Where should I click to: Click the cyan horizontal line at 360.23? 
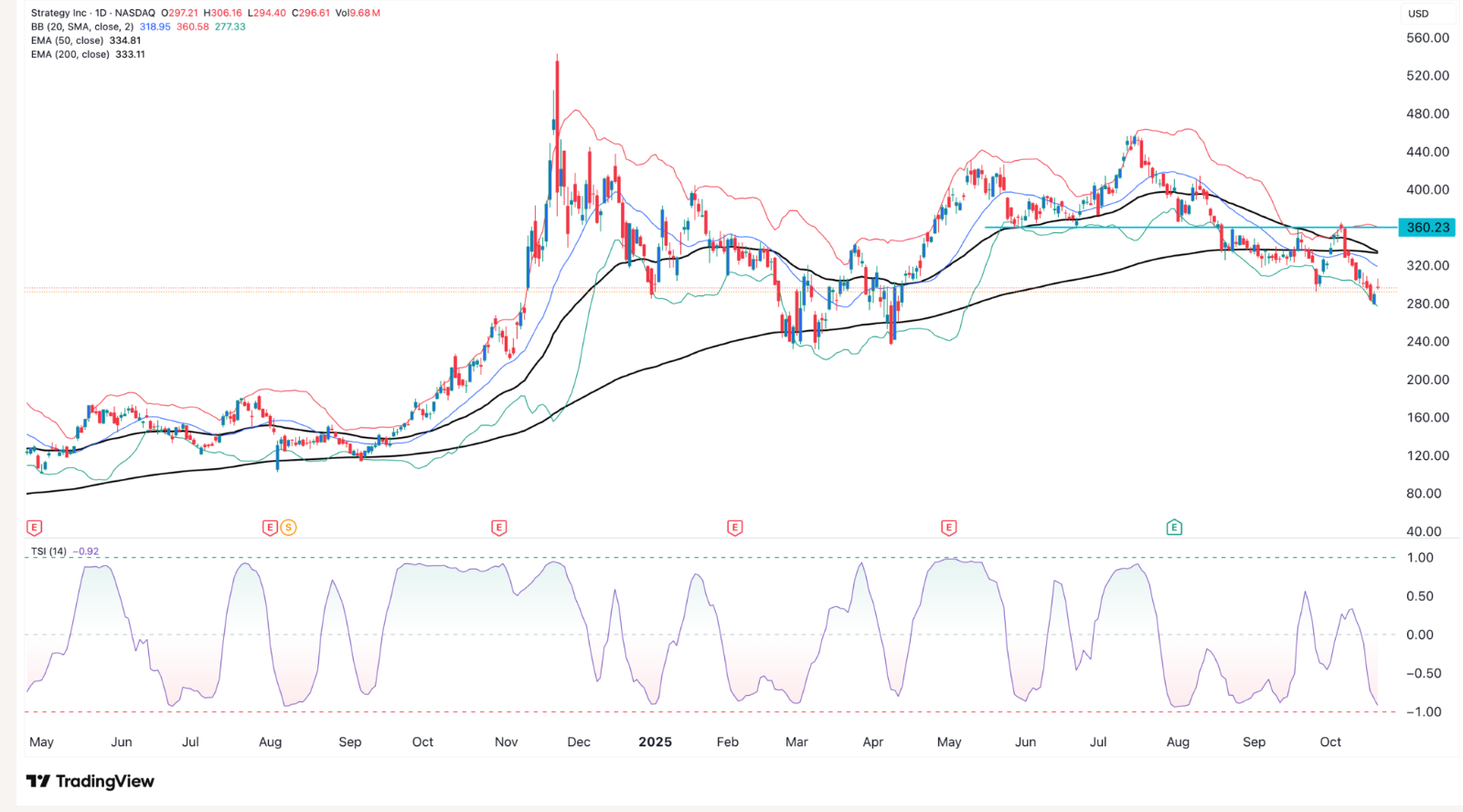pyautogui.click(x=1143, y=227)
